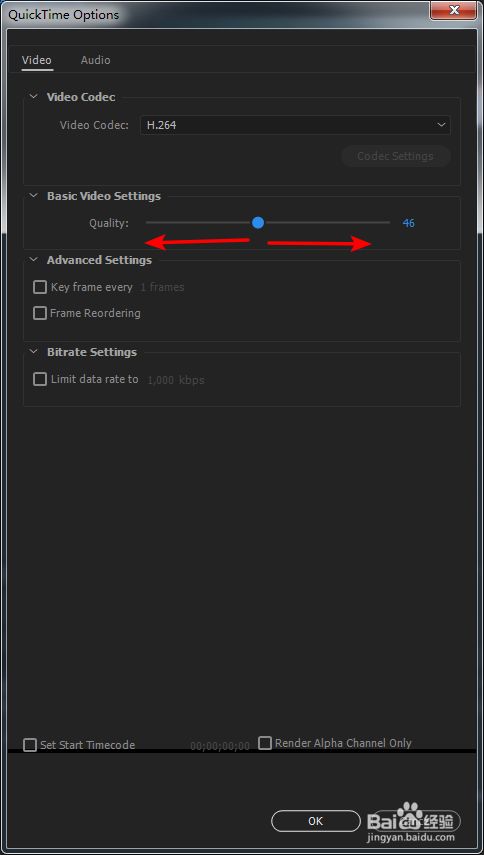Screen dimensions: 484x855
Task: Select the Video tab
Action: (37, 60)
